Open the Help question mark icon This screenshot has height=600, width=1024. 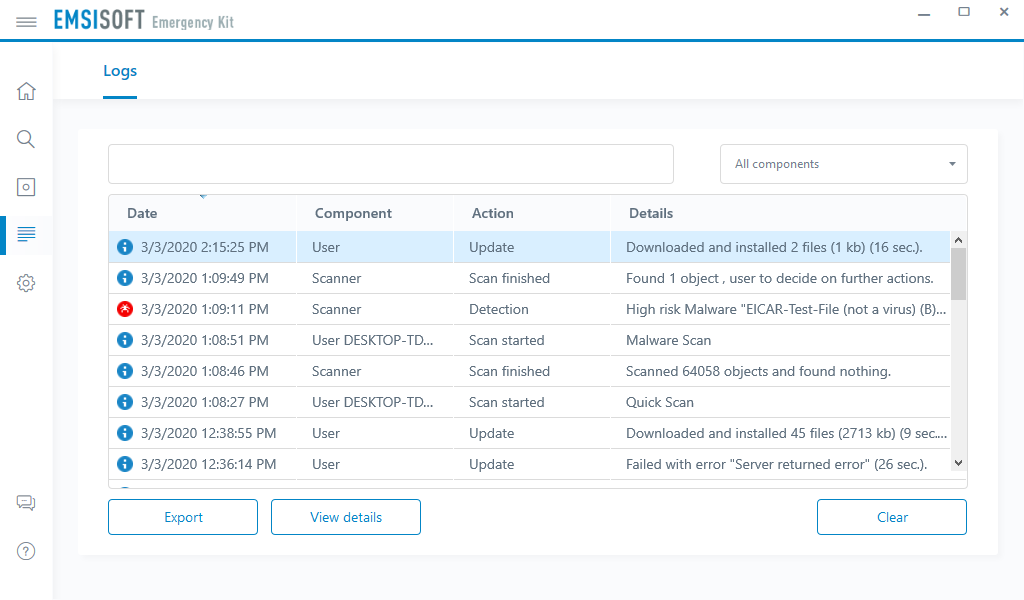pos(27,551)
